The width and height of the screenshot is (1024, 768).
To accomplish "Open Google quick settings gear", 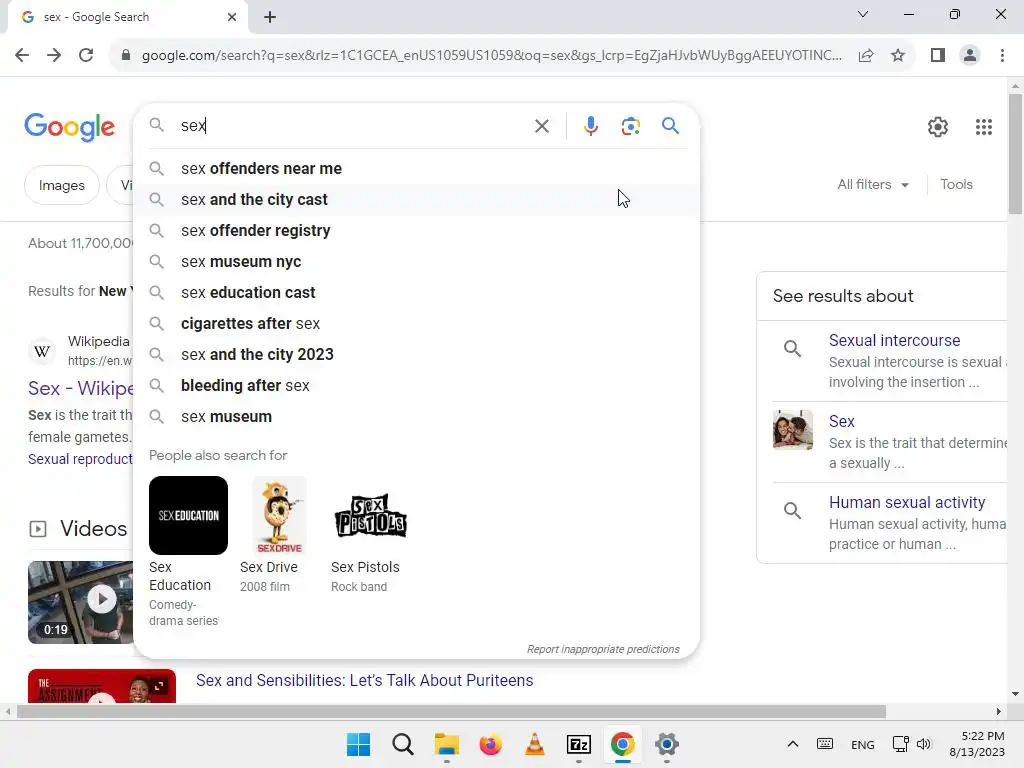I will 938,127.
